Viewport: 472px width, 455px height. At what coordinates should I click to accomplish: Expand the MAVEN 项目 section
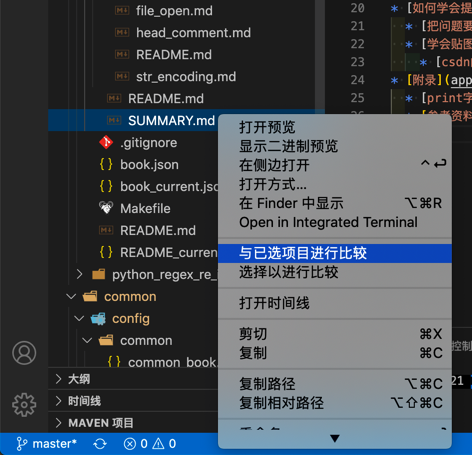coord(59,423)
